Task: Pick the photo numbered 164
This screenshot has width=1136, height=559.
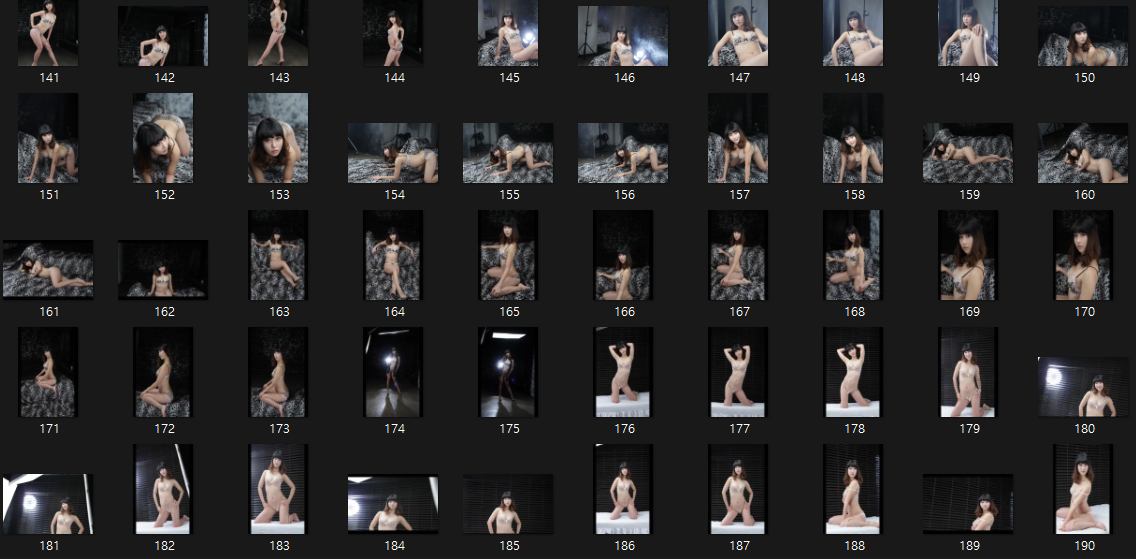Action: (x=393, y=255)
